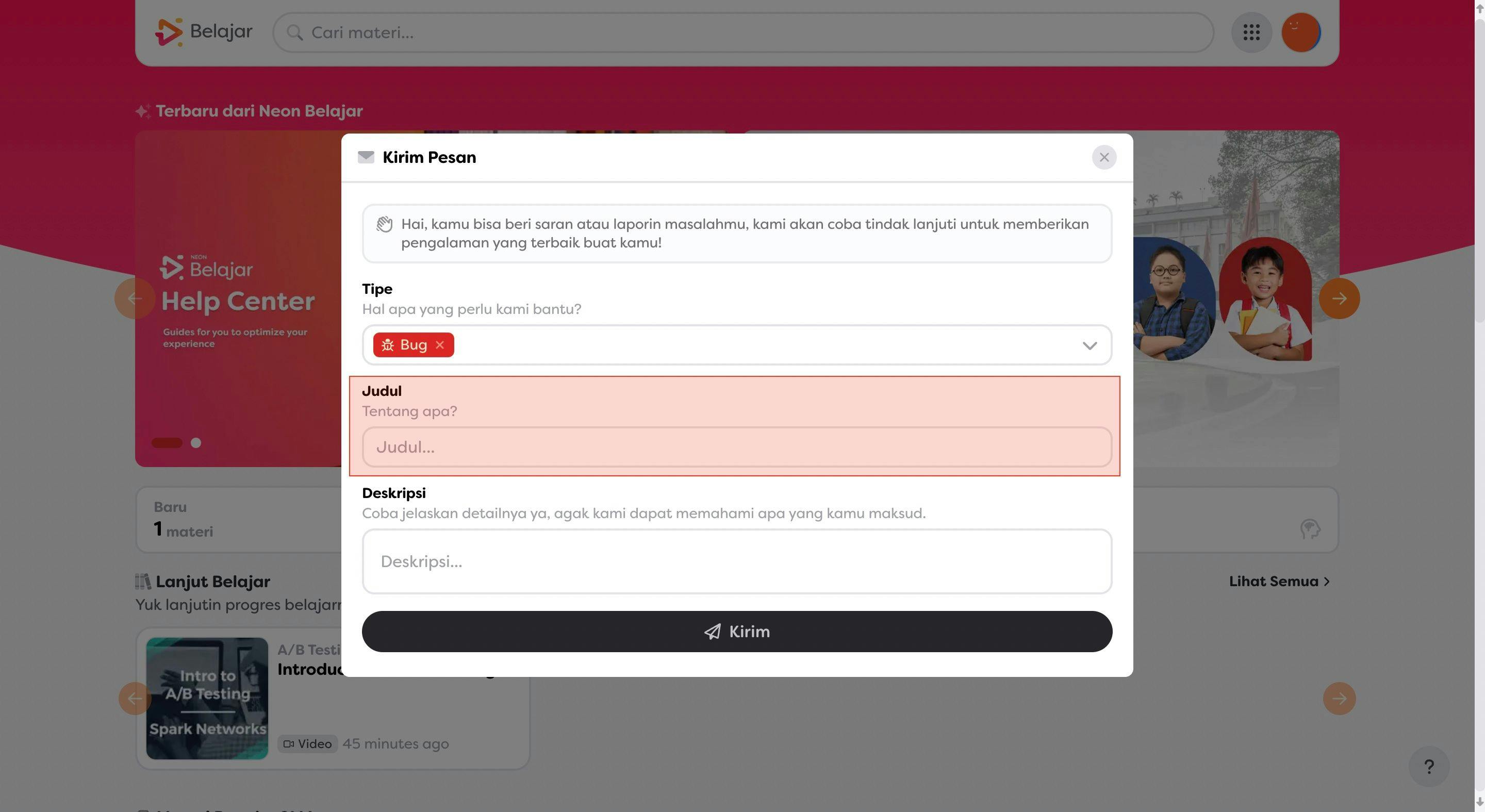Click the wave/greeting emoji icon
Viewport: 1485px width, 812px height.
[383, 223]
